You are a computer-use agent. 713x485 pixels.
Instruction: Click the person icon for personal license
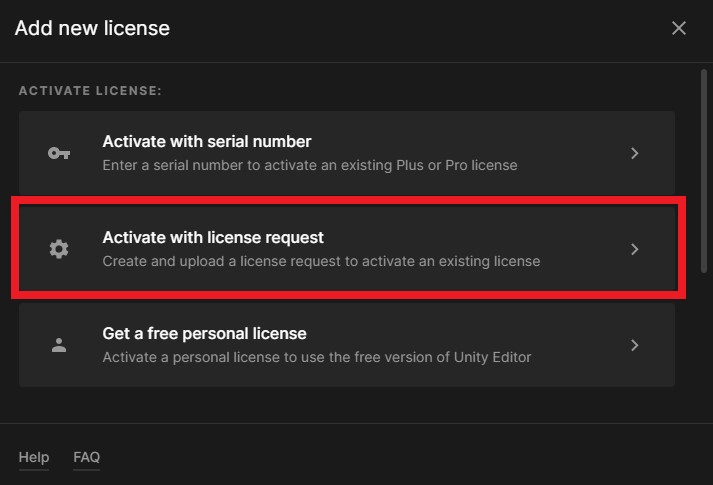59,345
